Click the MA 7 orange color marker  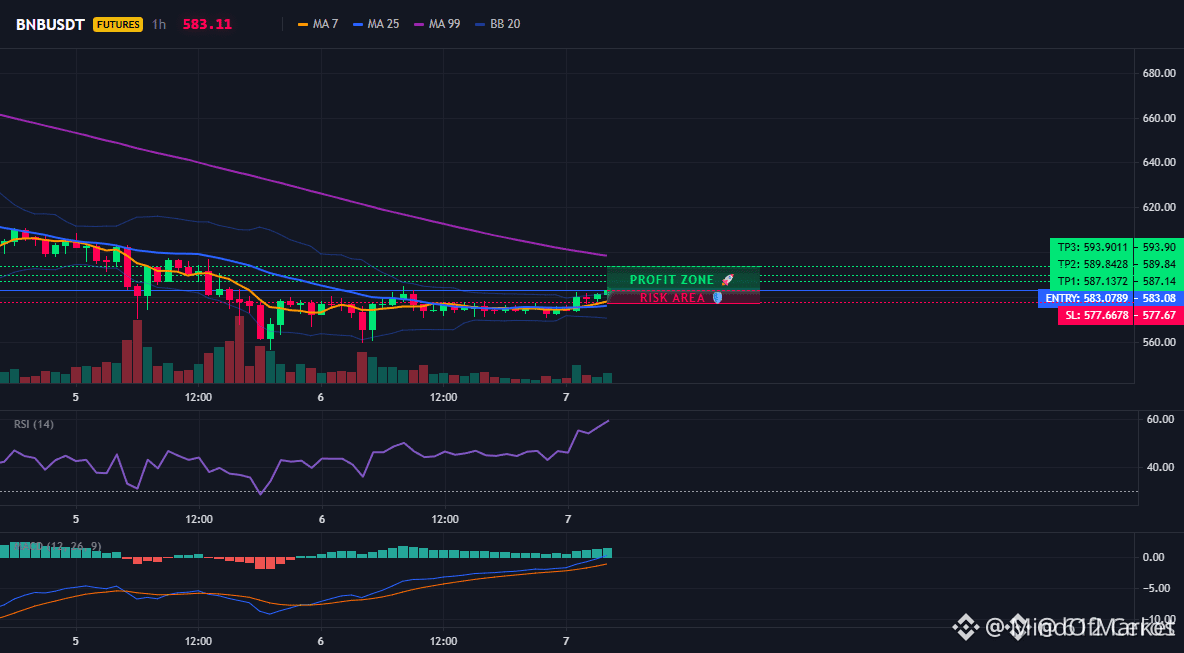coord(304,24)
